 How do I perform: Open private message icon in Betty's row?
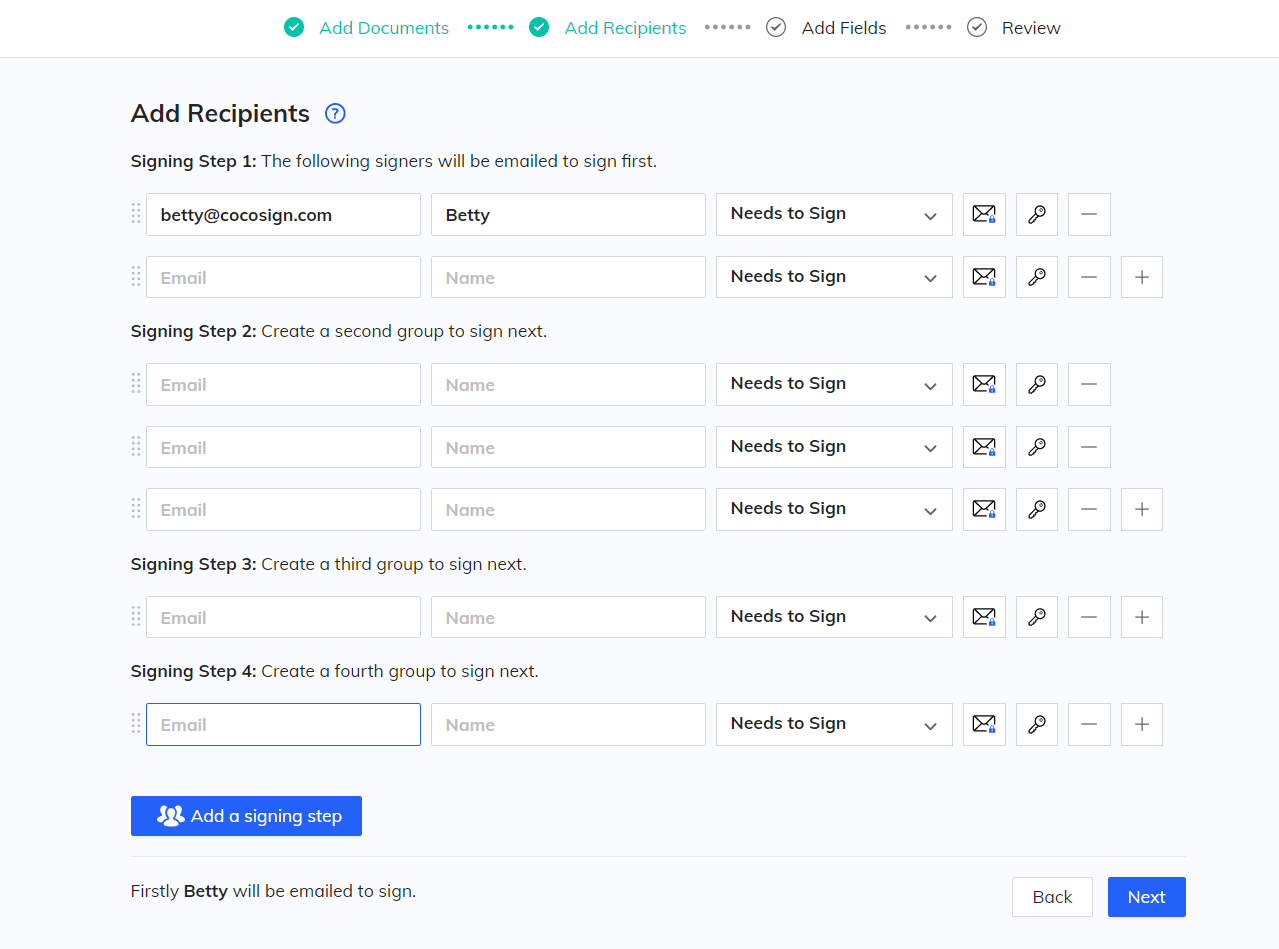click(x=984, y=214)
